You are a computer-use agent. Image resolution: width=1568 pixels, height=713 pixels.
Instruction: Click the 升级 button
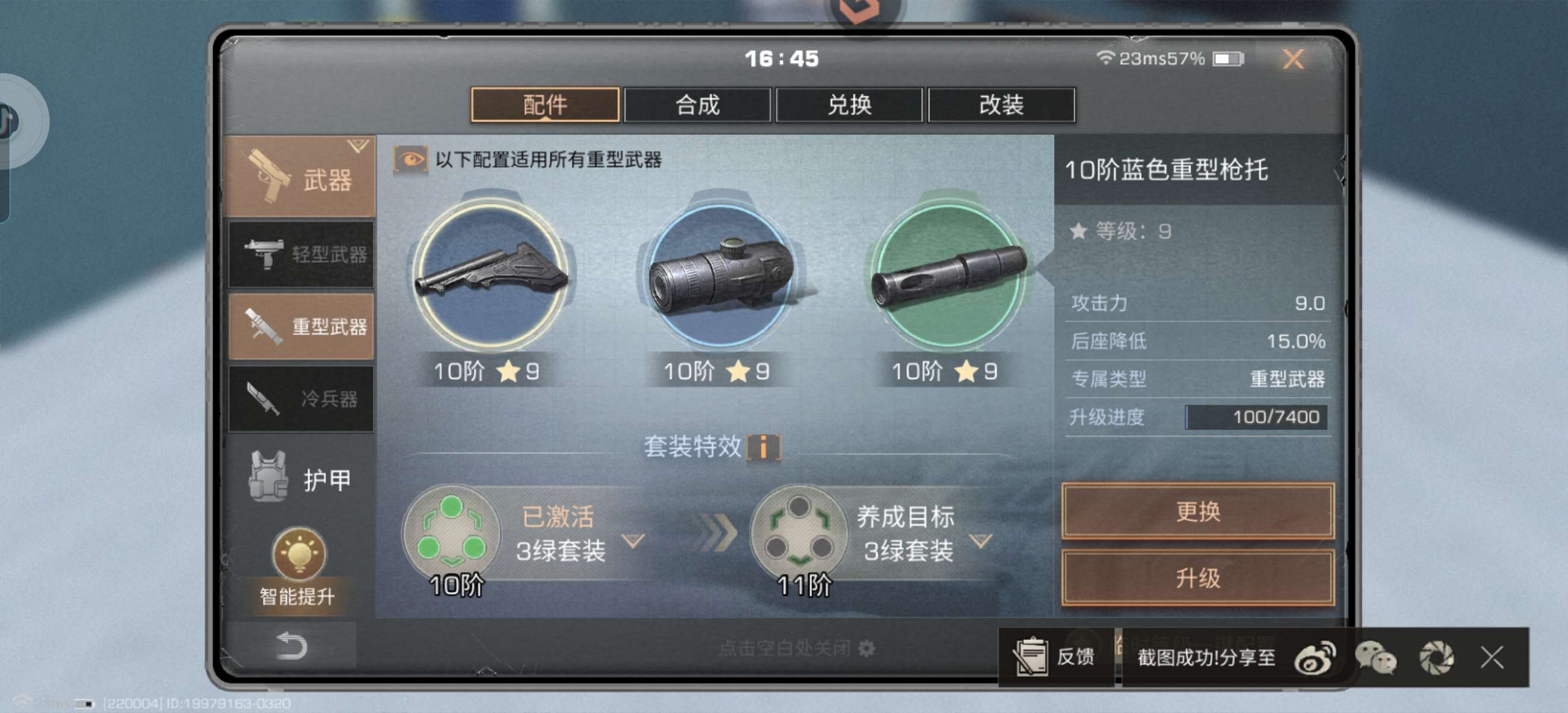(1198, 577)
